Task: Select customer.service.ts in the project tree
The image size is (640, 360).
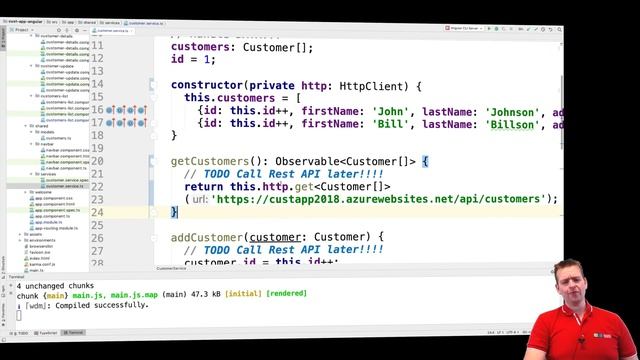Action: pos(62,186)
